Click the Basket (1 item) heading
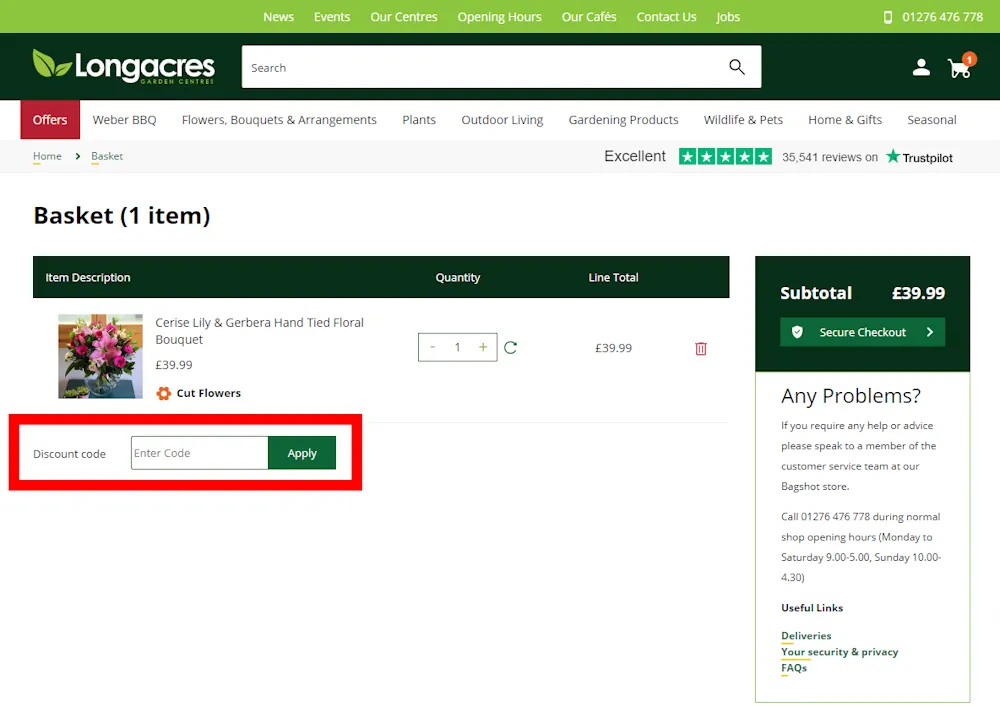The height and width of the screenshot is (707, 1000). 122,216
